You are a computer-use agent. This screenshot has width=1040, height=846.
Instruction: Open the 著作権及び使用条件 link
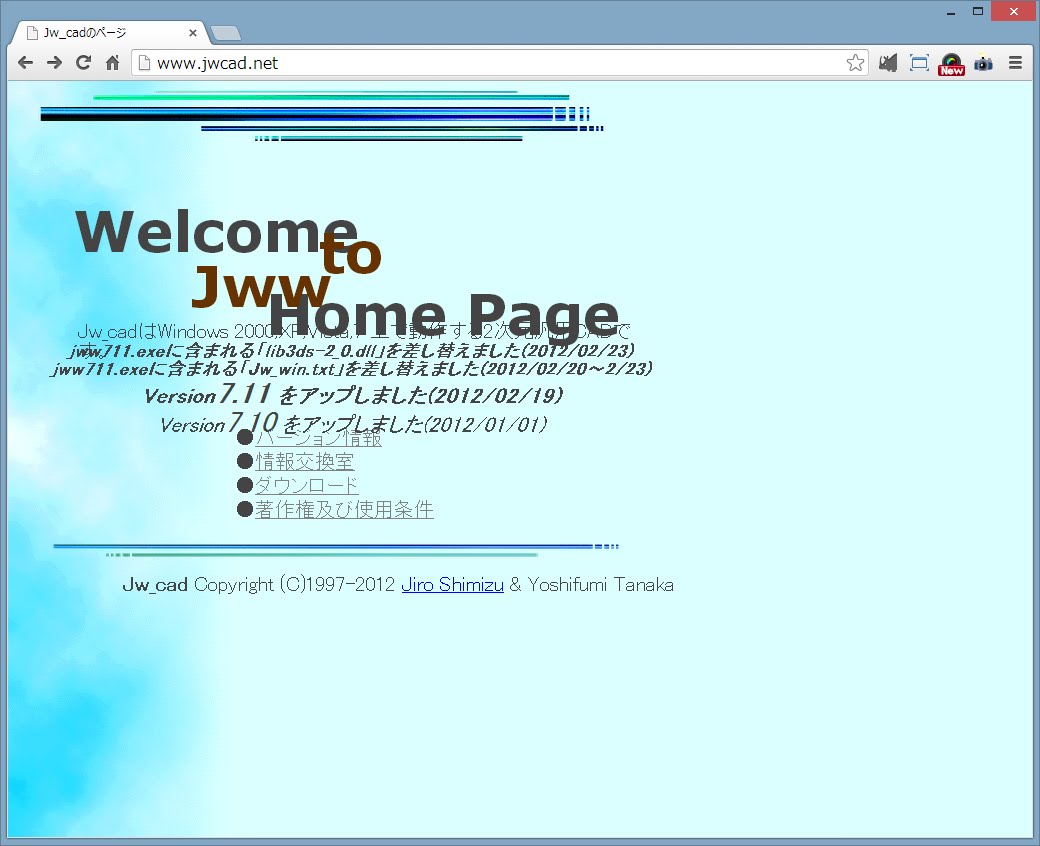[x=344, y=509]
